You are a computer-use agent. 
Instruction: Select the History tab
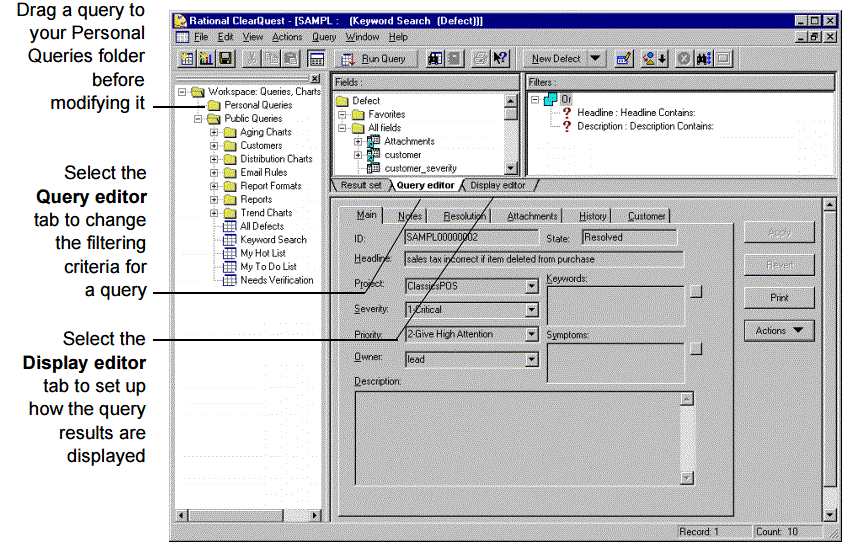click(592, 216)
